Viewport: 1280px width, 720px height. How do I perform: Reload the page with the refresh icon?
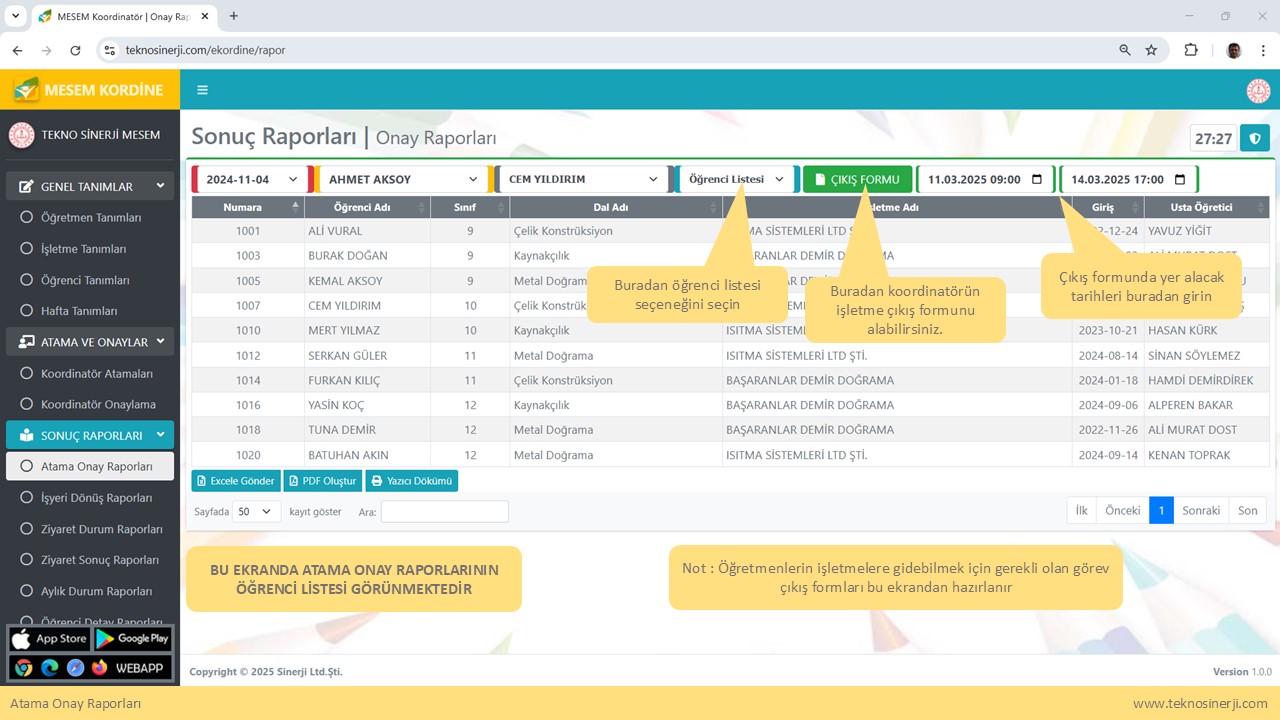[x=75, y=50]
